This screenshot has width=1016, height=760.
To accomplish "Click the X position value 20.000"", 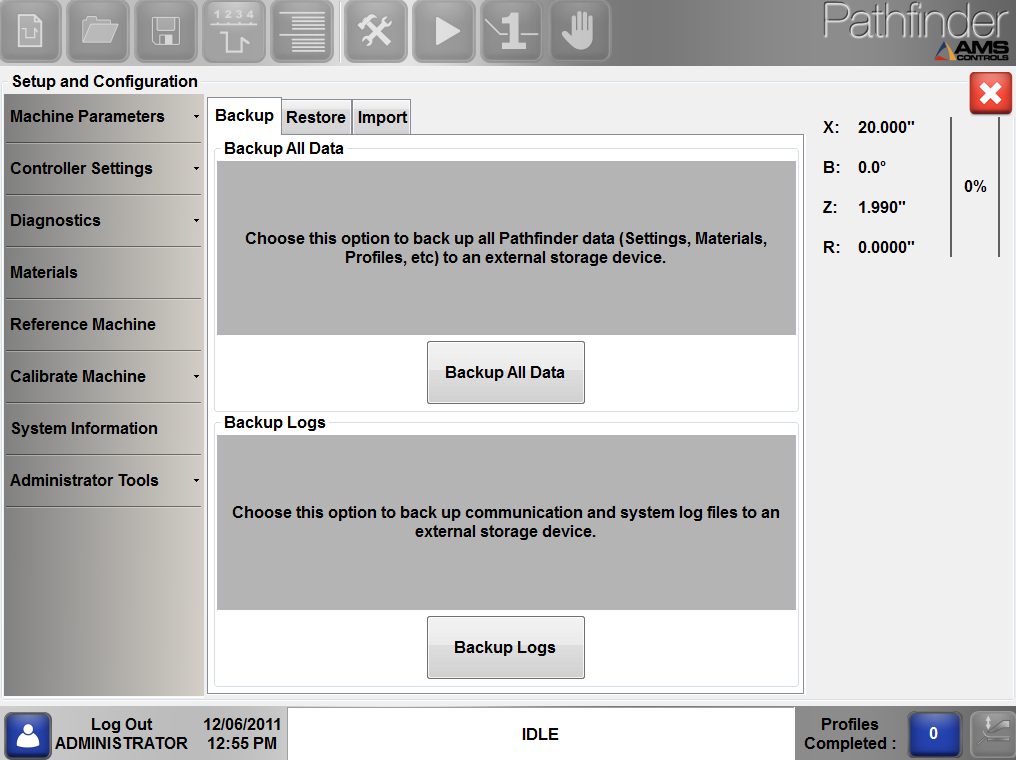I will (886, 128).
